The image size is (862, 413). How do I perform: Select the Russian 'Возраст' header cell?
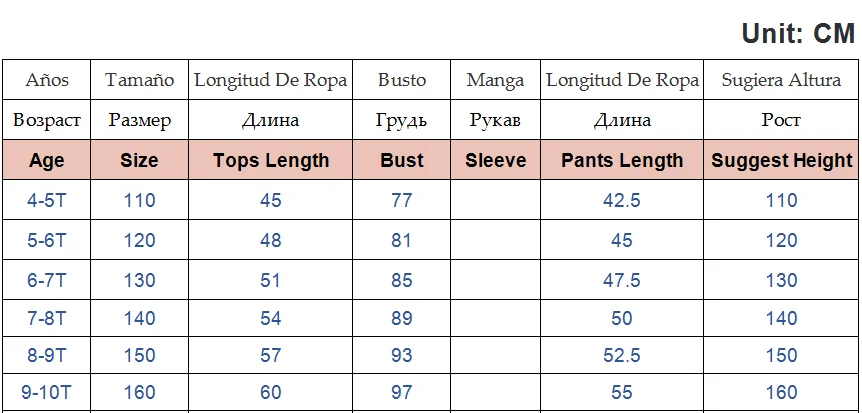coord(47,120)
